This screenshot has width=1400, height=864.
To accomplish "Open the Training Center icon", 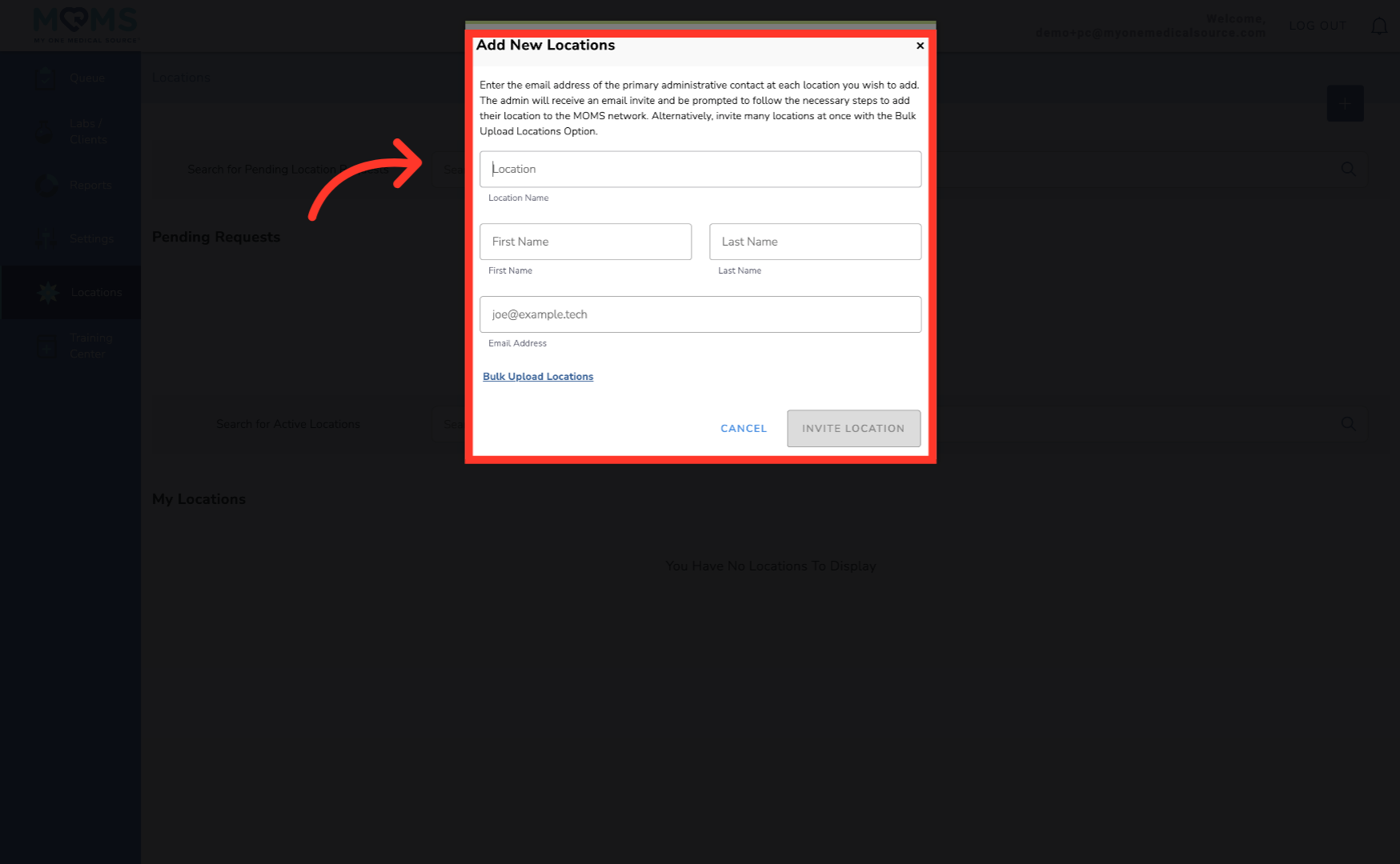I will coord(46,346).
